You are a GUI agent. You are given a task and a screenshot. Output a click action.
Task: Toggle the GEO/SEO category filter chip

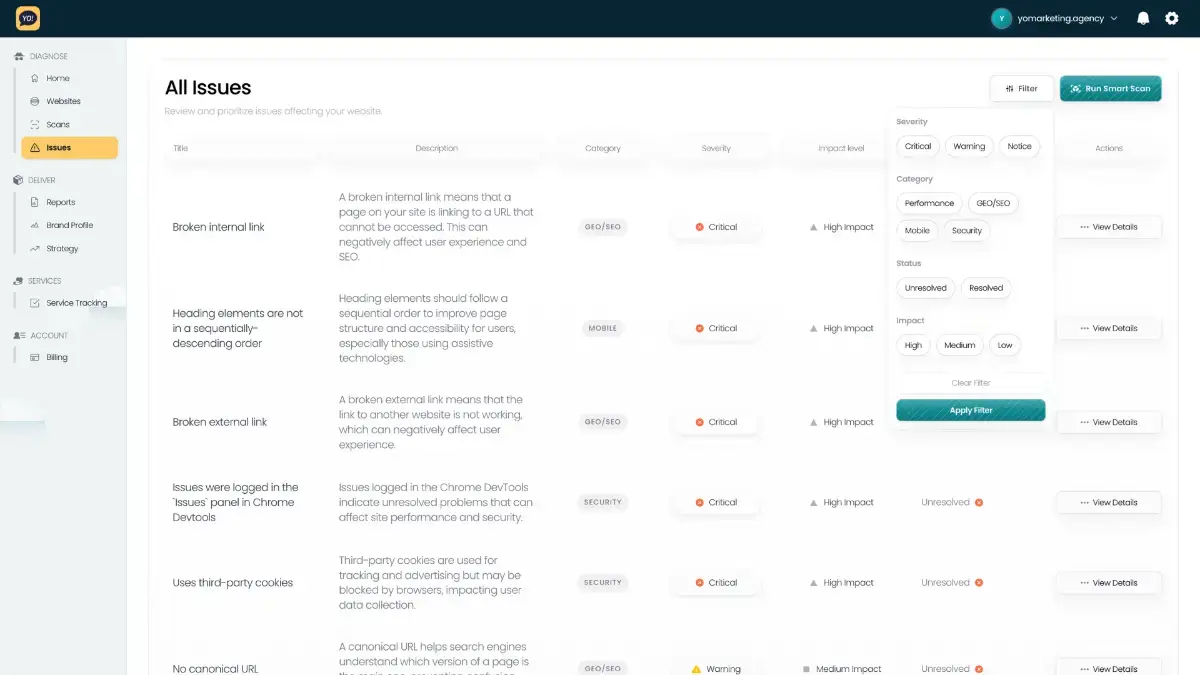coord(993,203)
